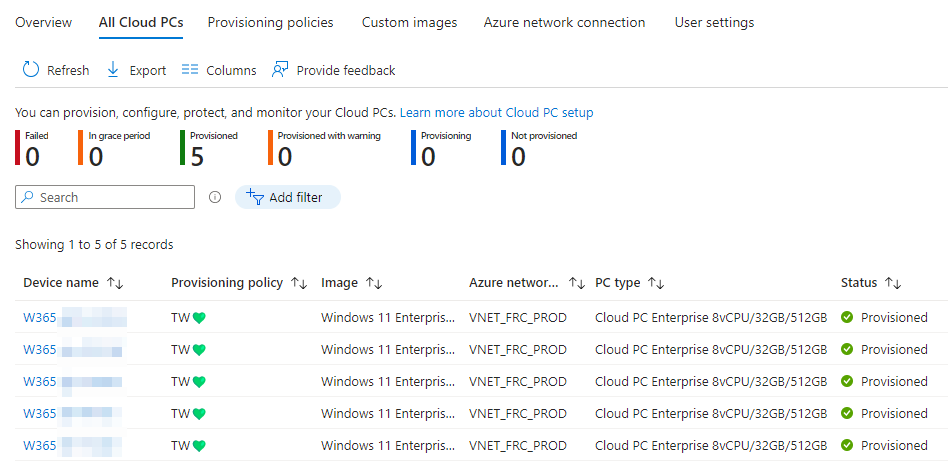The width and height of the screenshot is (948, 469).
Task: Sort by Image column arrows
Action: 374,284
